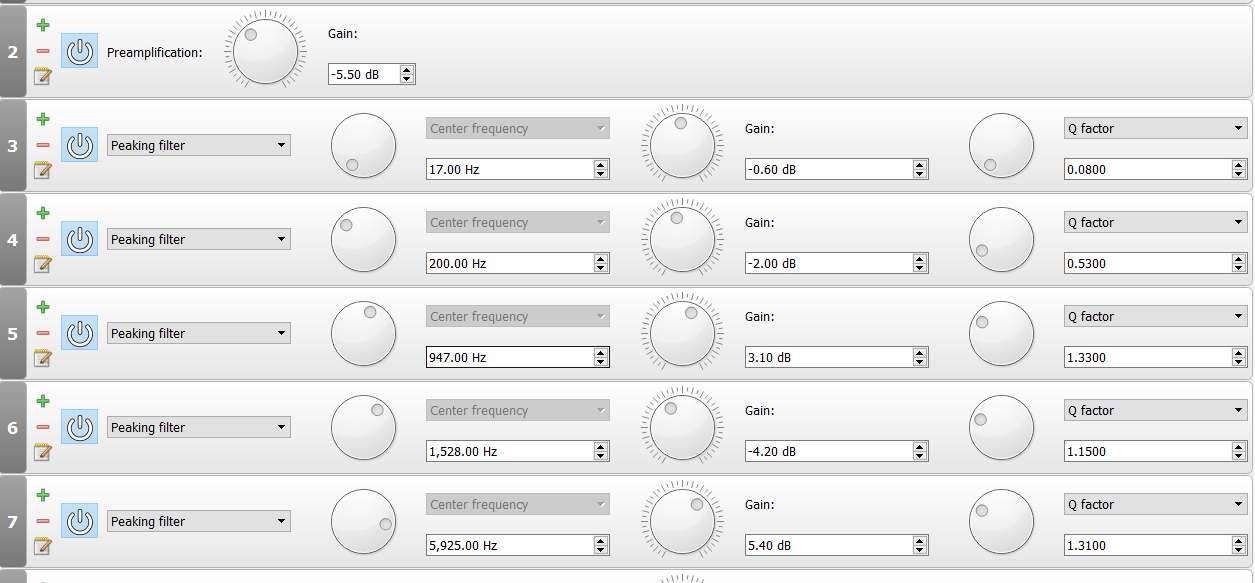Open the notepad edit icon in row 2

pyautogui.click(x=42, y=76)
